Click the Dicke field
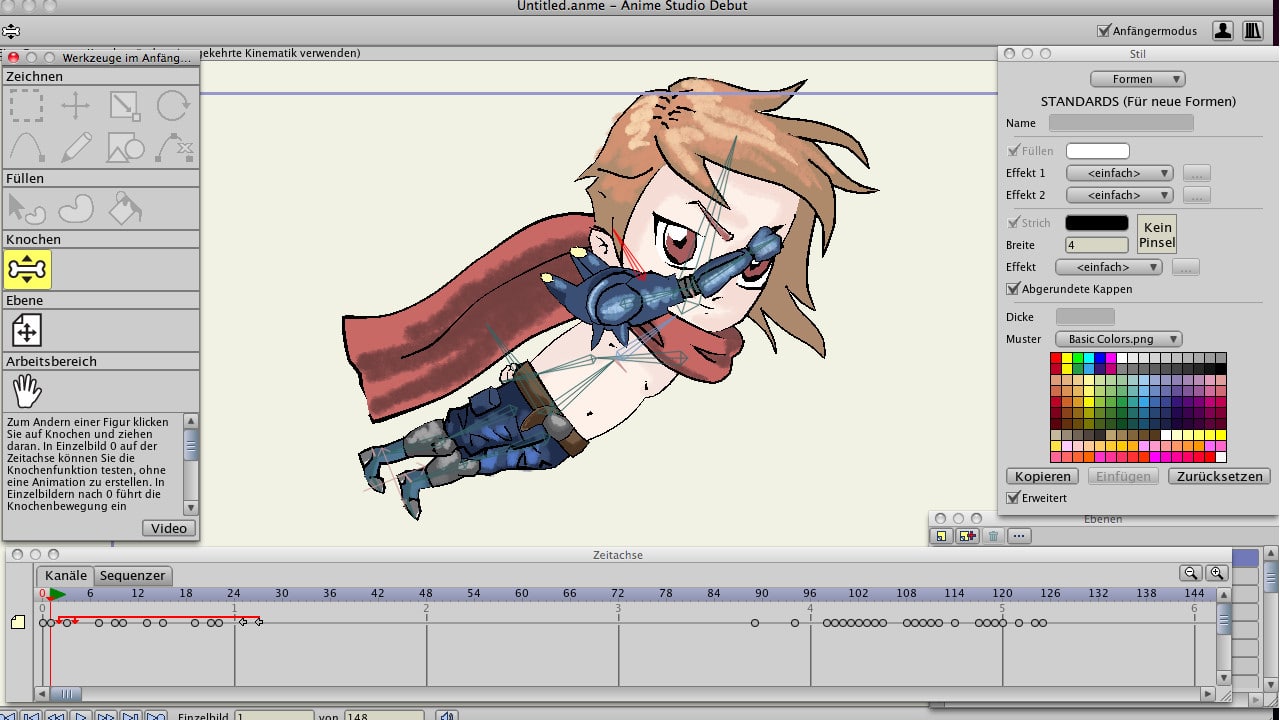This screenshot has height=720, width=1280. 1085,317
